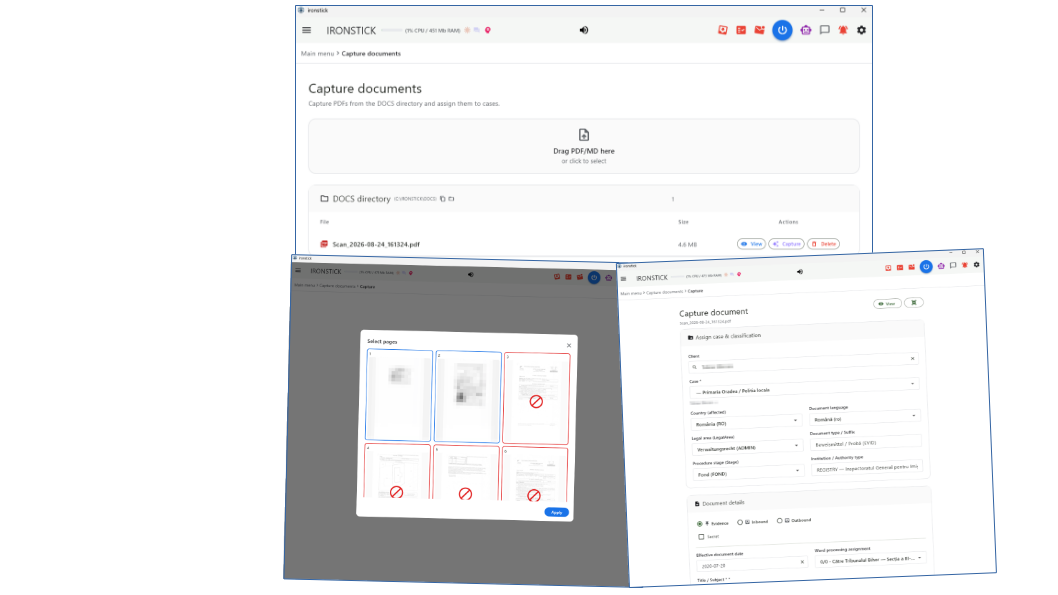This screenshot has width=1058, height=595.
Task: Toggle page 2 thumbnail in Select pages
Action: point(468,397)
